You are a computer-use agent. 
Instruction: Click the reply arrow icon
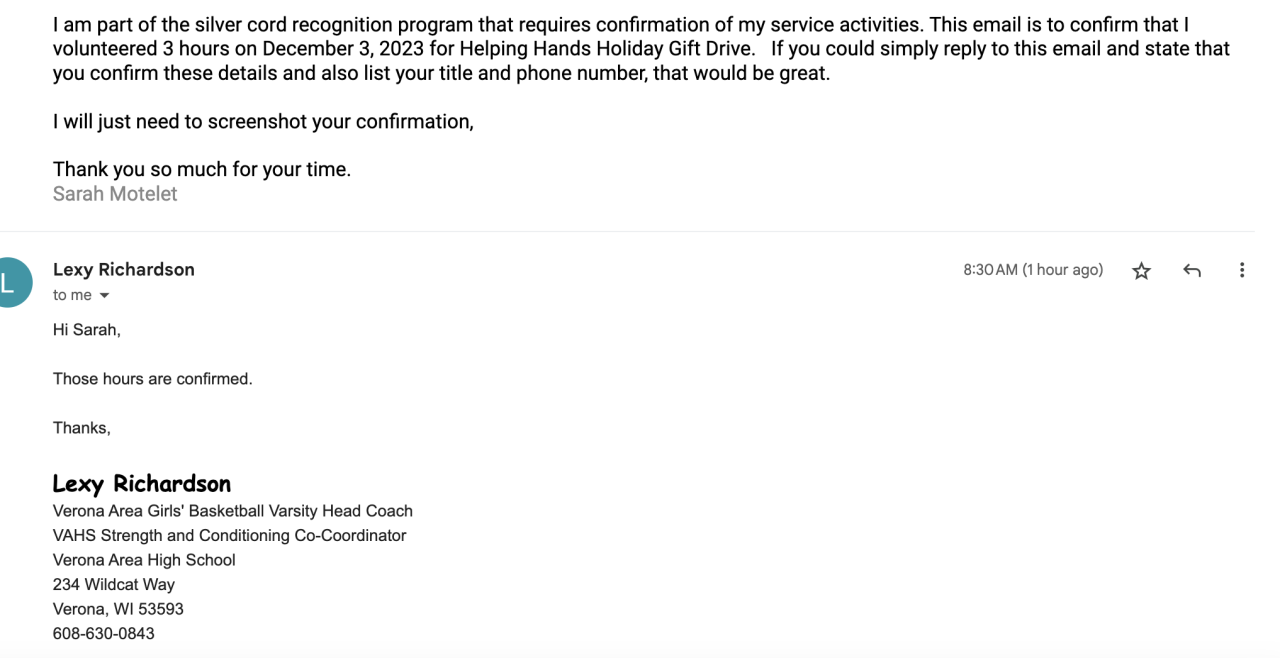click(1191, 271)
